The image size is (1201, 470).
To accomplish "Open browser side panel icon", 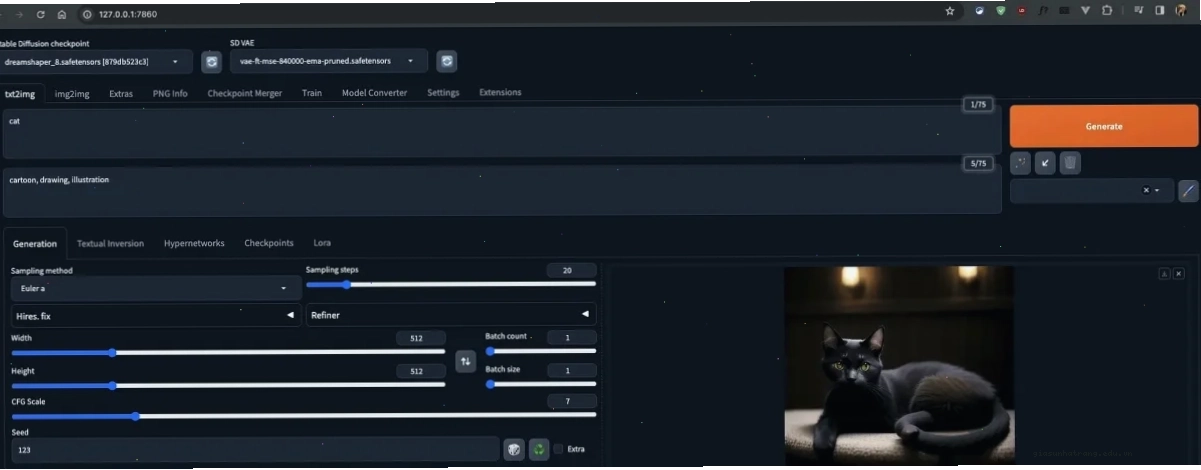I will tap(1160, 11).
